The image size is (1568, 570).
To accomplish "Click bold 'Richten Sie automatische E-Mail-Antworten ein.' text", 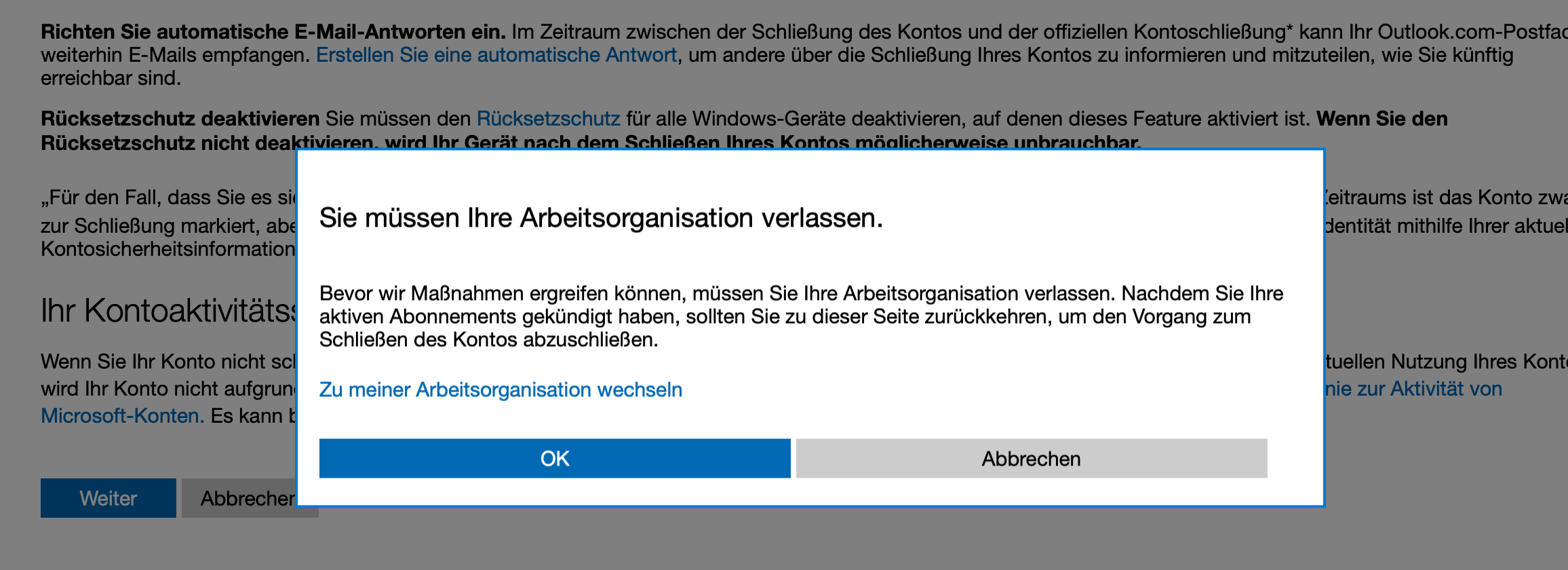I will [x=273, y=32].
